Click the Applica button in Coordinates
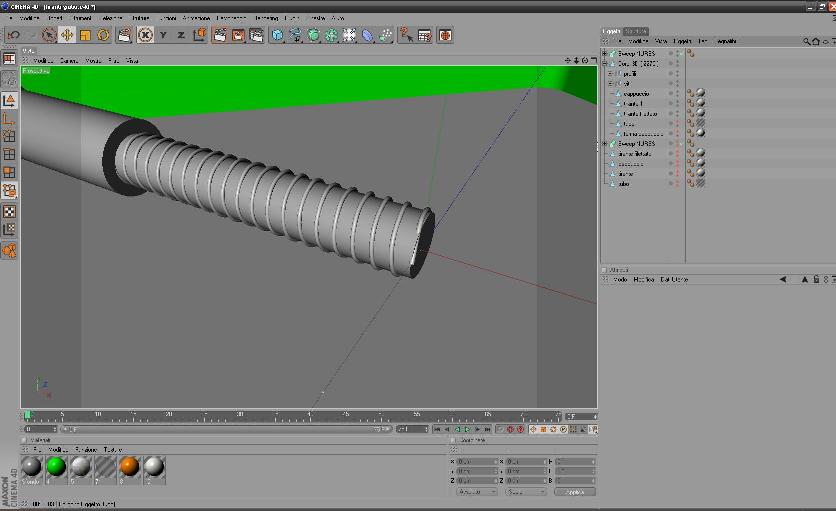Viewport: 836px width, 511px height. coord(575,492)
